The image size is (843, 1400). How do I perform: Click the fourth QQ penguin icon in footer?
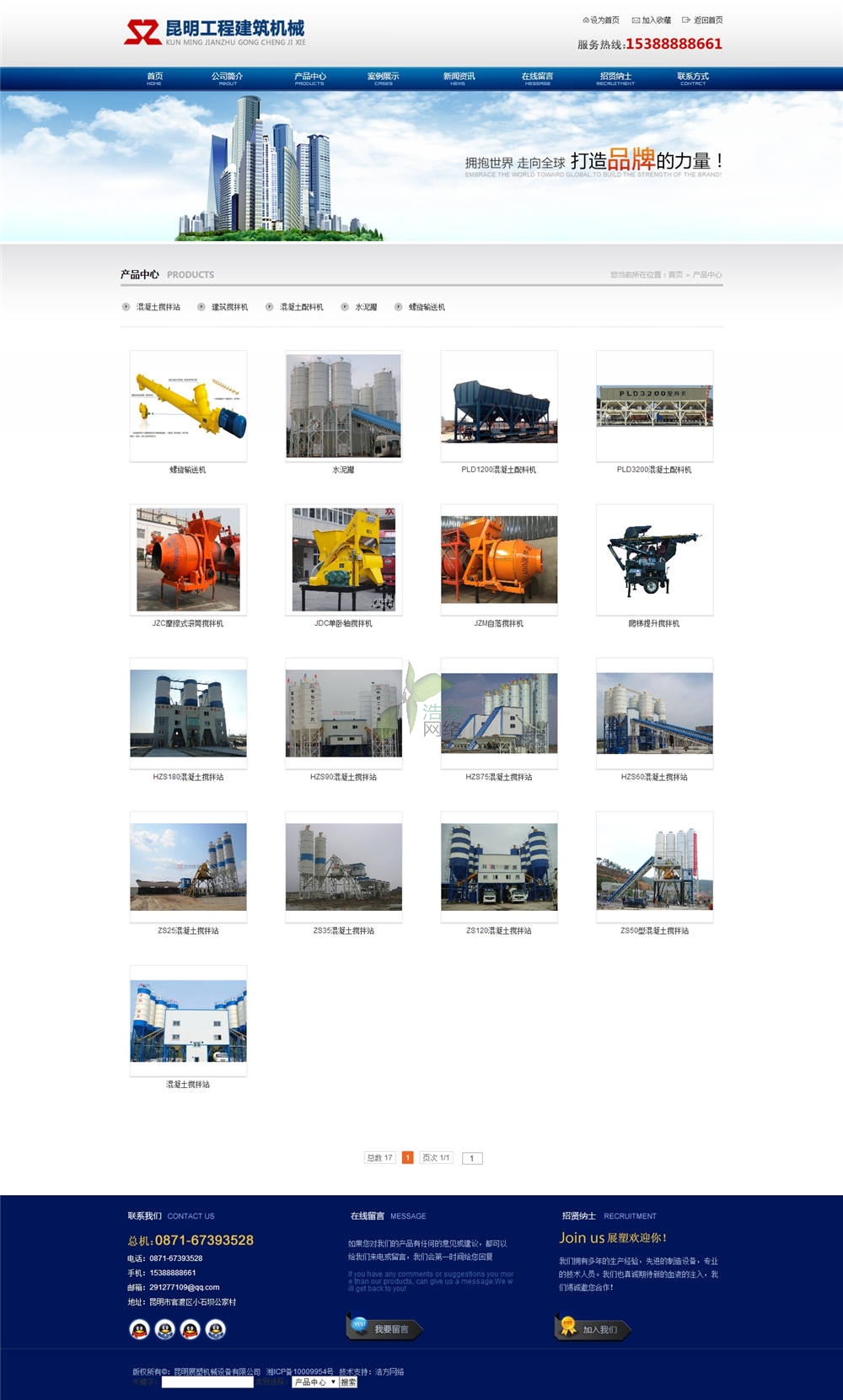(216, 1330)
